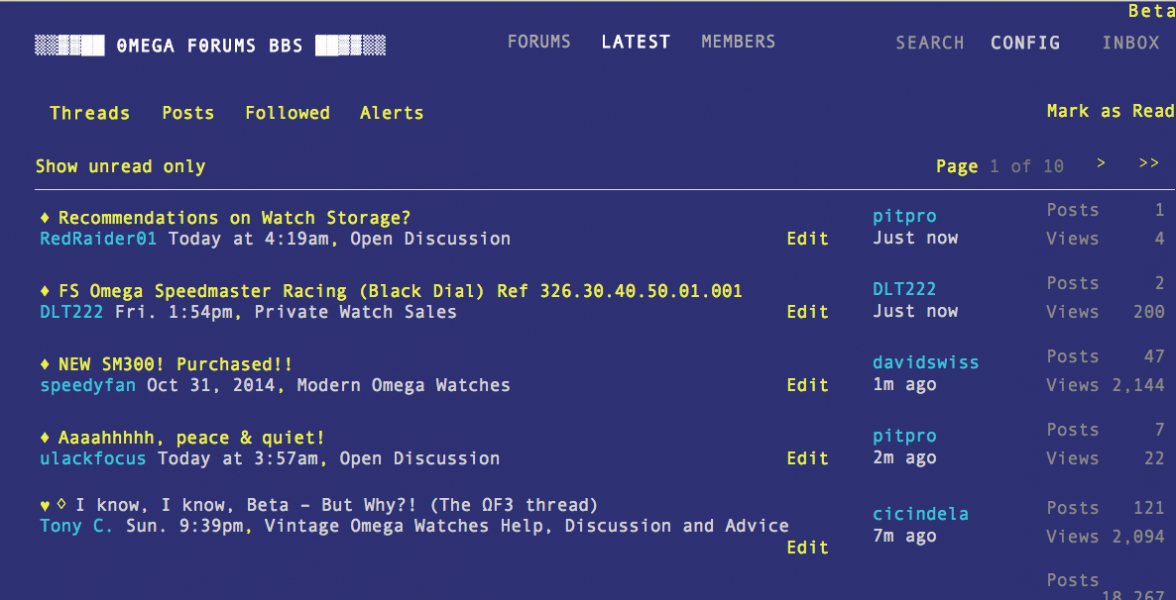Click the diamond icon on peace & quiet thread
The height and width of the screenshot is (600, 1176).
point(45,437)
